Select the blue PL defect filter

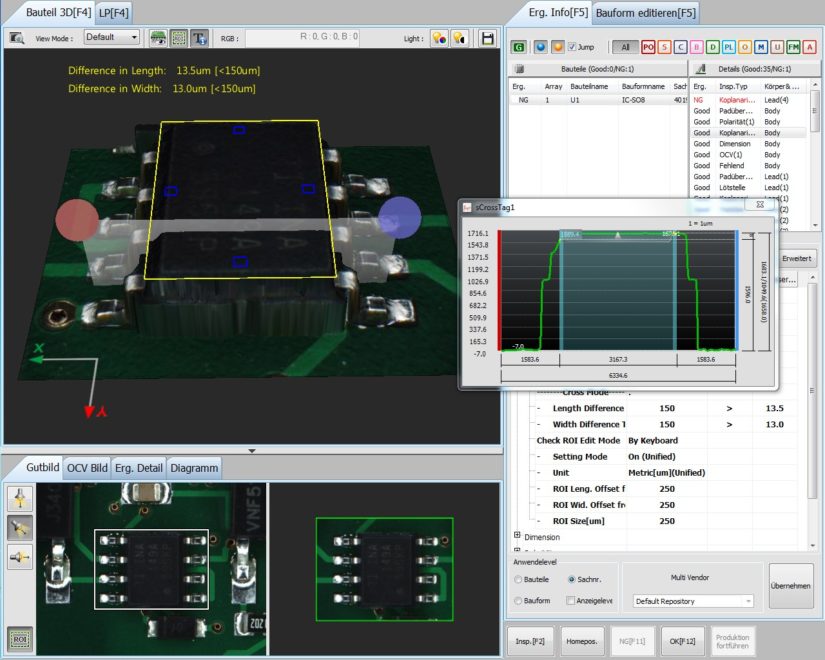pos(729,47)
